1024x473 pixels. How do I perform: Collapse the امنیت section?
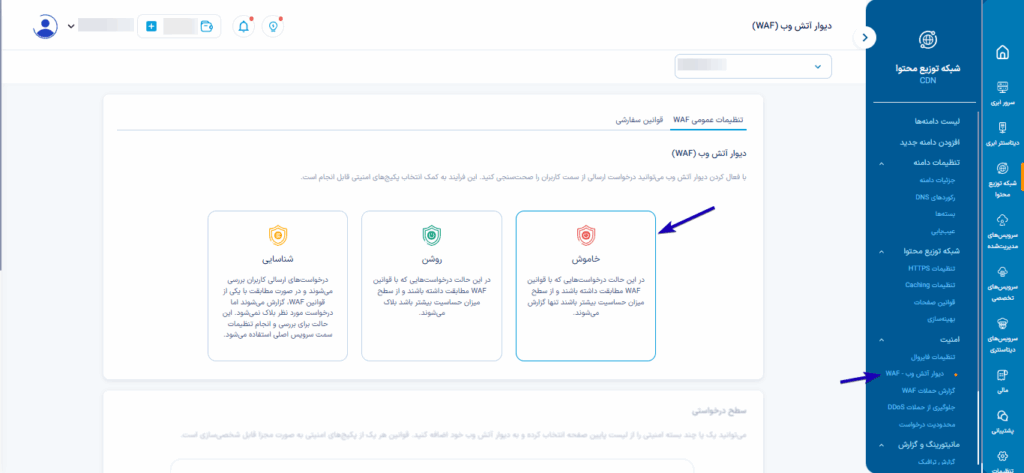tap(882, 340)
